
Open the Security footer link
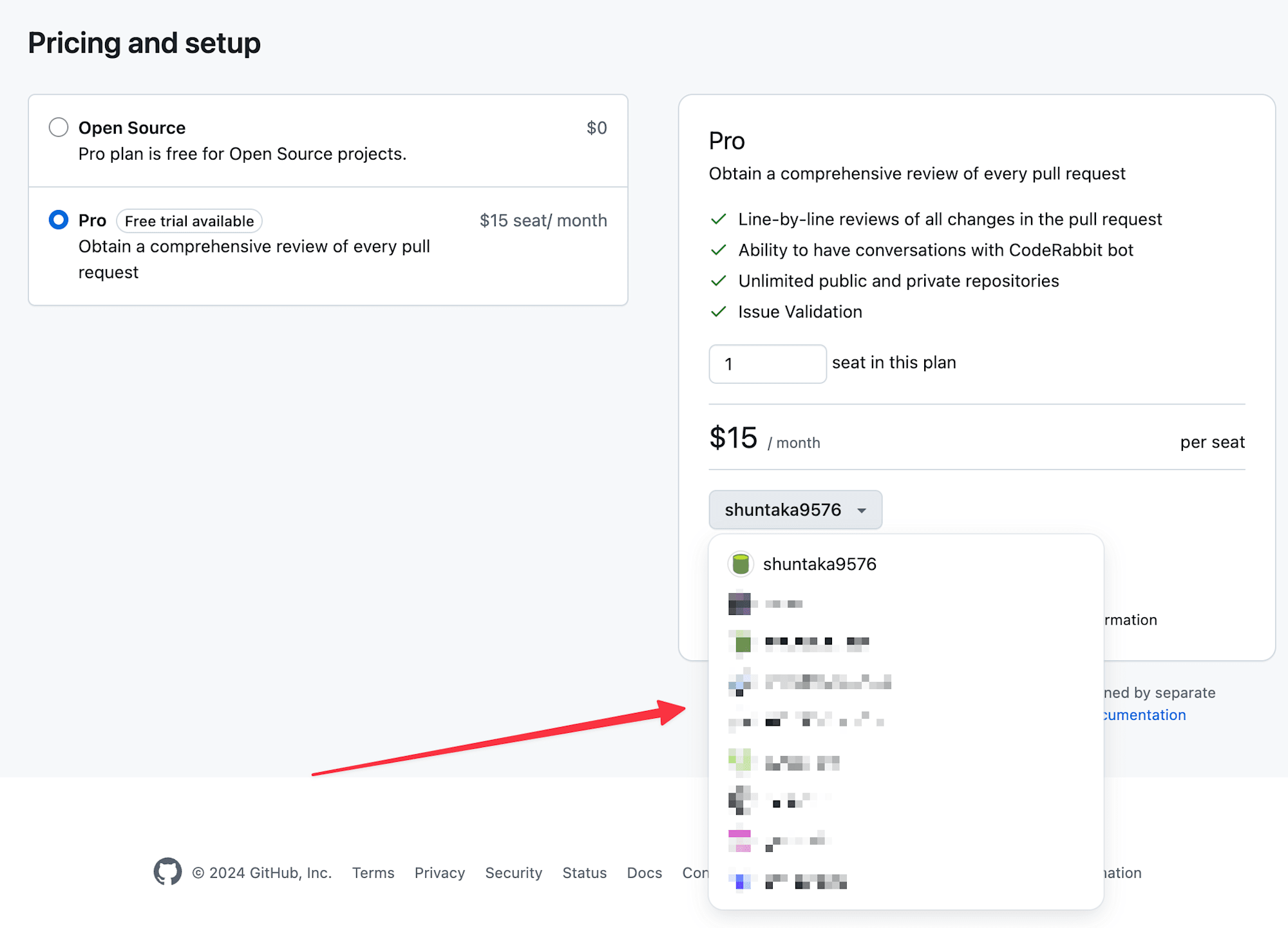pos(514,873)
